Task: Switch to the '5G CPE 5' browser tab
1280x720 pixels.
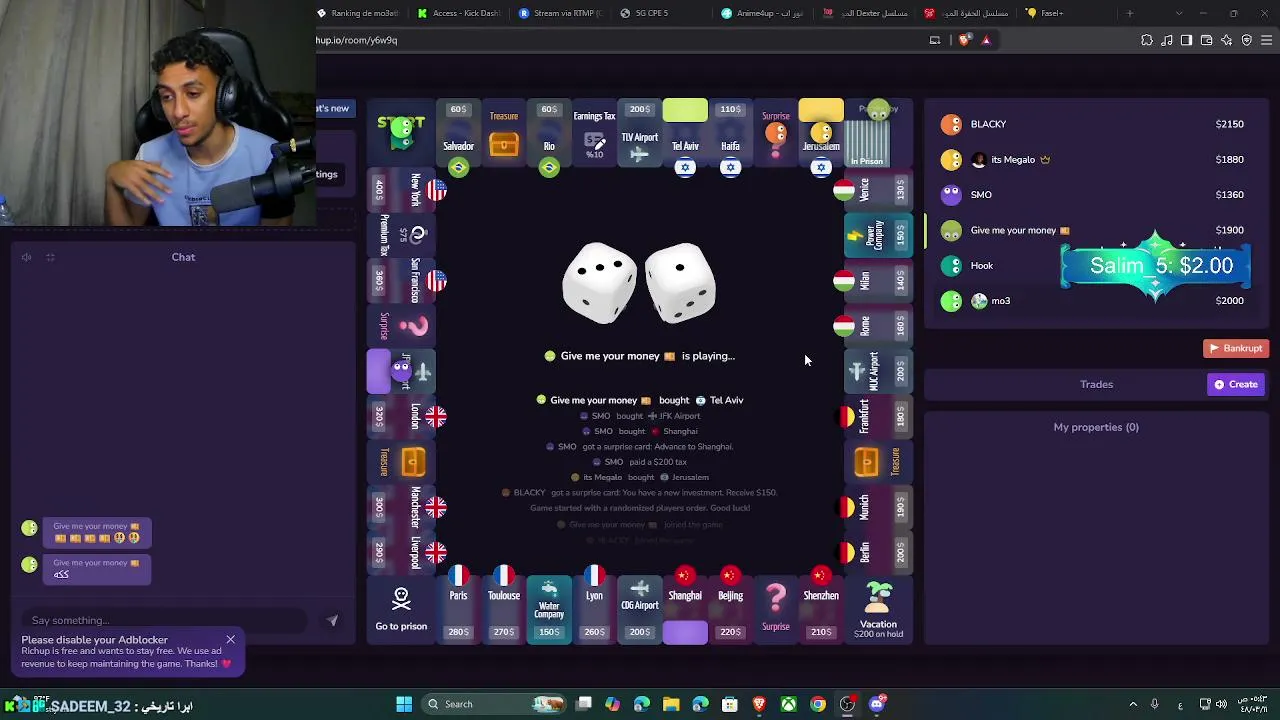Action: point(661,13)
